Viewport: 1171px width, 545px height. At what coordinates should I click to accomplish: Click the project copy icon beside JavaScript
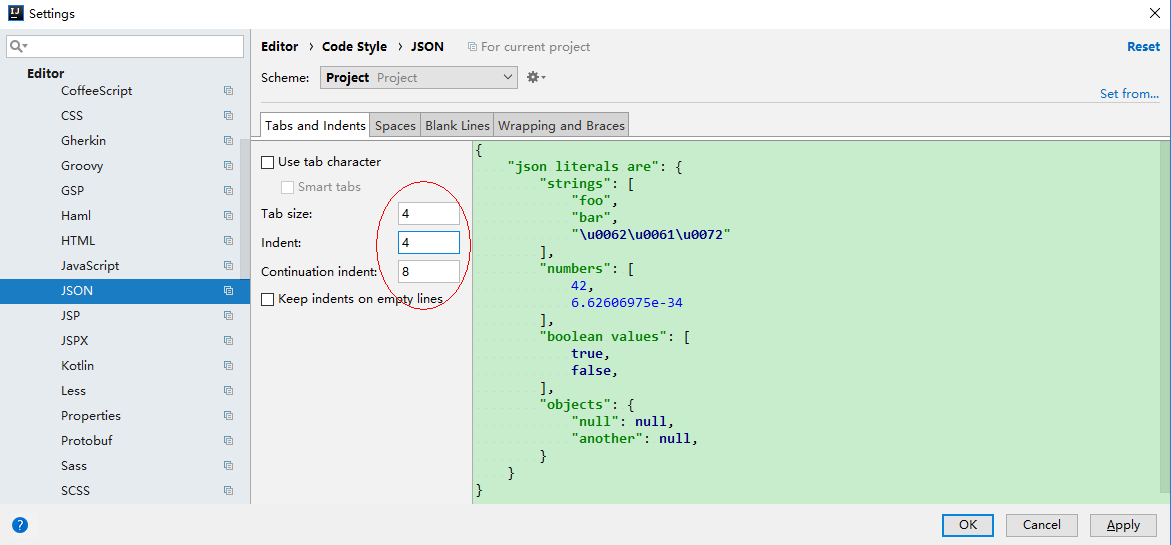(x=229, y=266)
